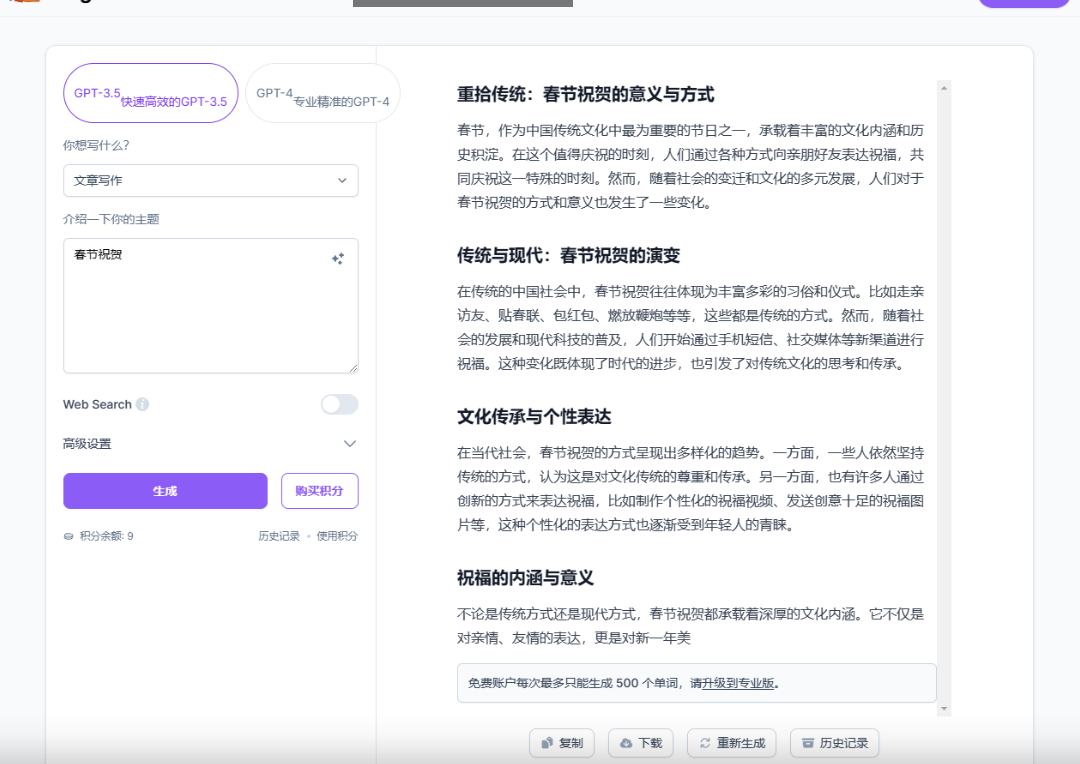Select the GPT-3.5 model option
Image resolution: width=1080 pixels, height=764 pixels.
pos(150,92)
